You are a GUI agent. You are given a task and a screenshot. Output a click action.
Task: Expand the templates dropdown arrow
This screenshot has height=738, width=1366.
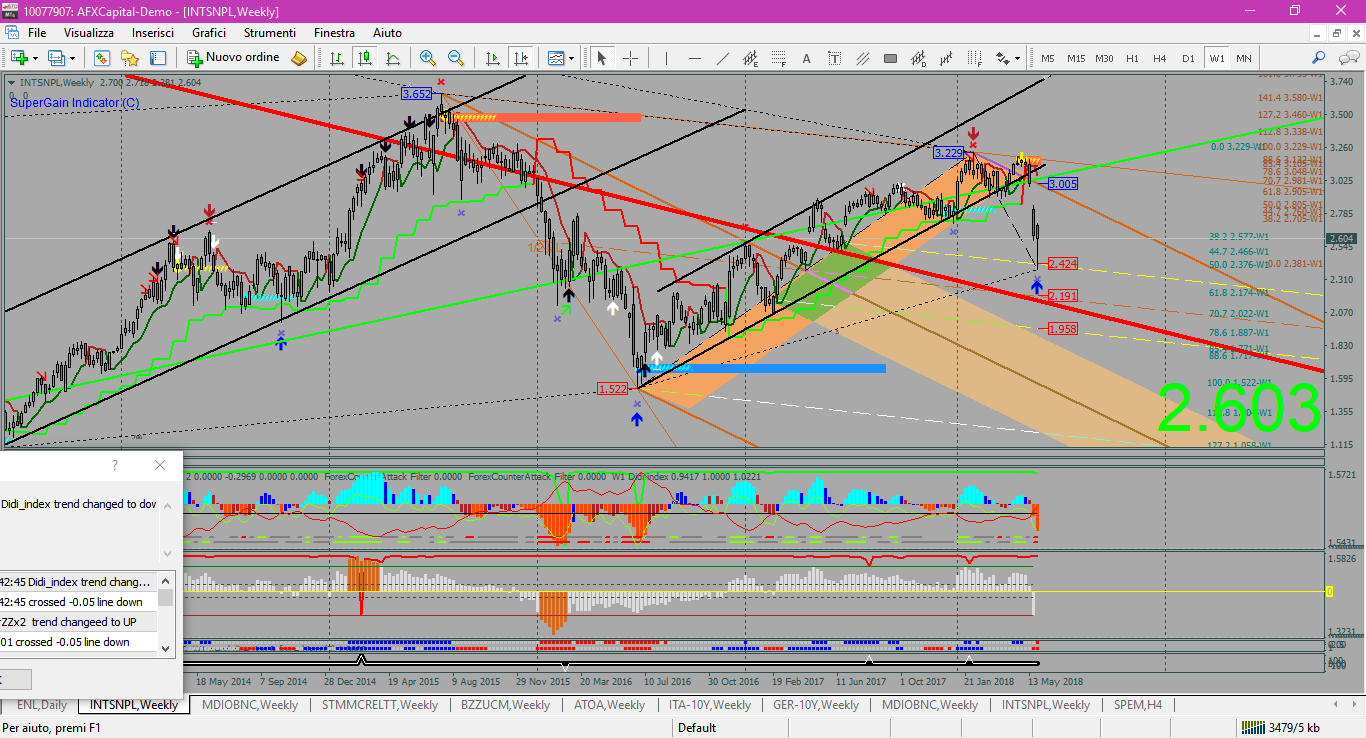point(571,58)
